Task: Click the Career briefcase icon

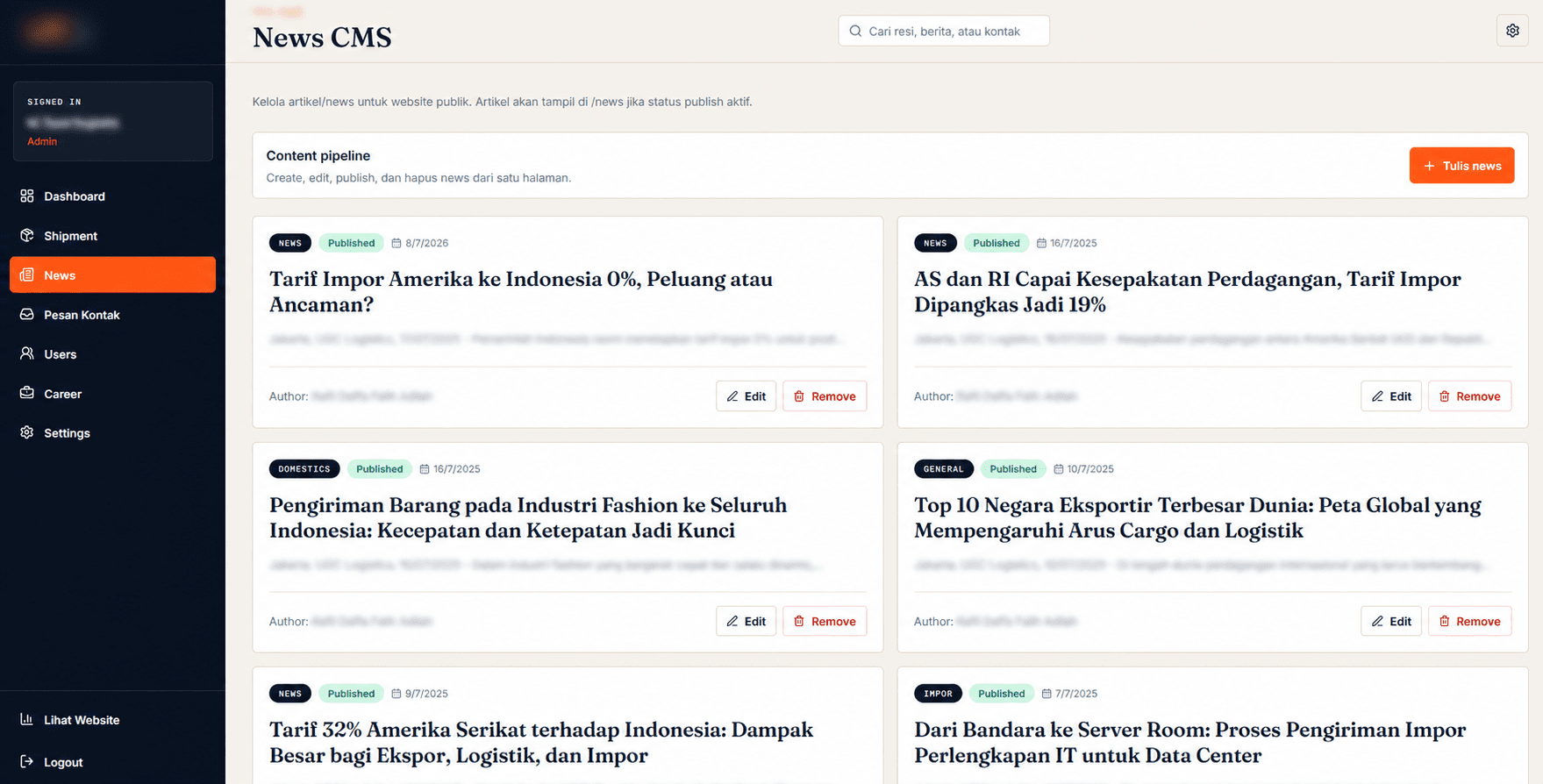Action: click(x=27, y=393)
